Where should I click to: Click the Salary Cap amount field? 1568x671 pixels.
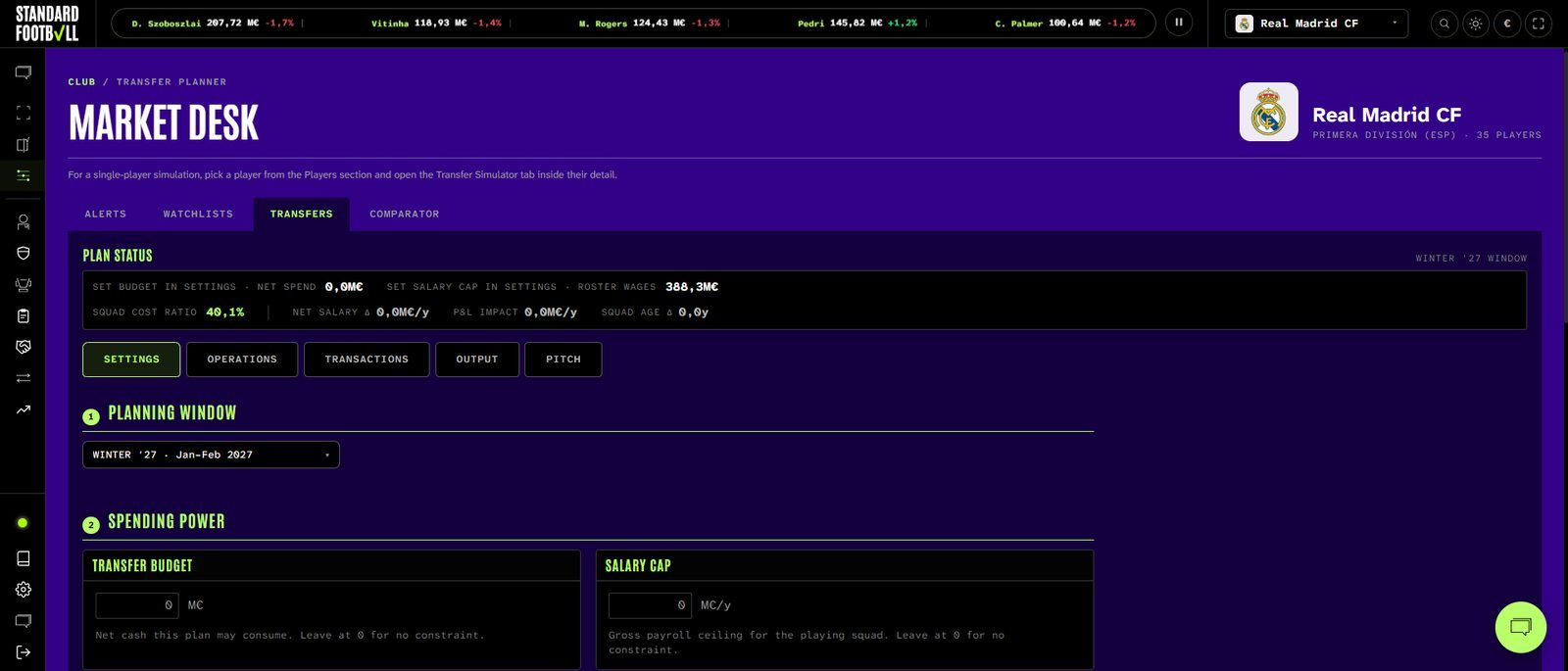650,605
